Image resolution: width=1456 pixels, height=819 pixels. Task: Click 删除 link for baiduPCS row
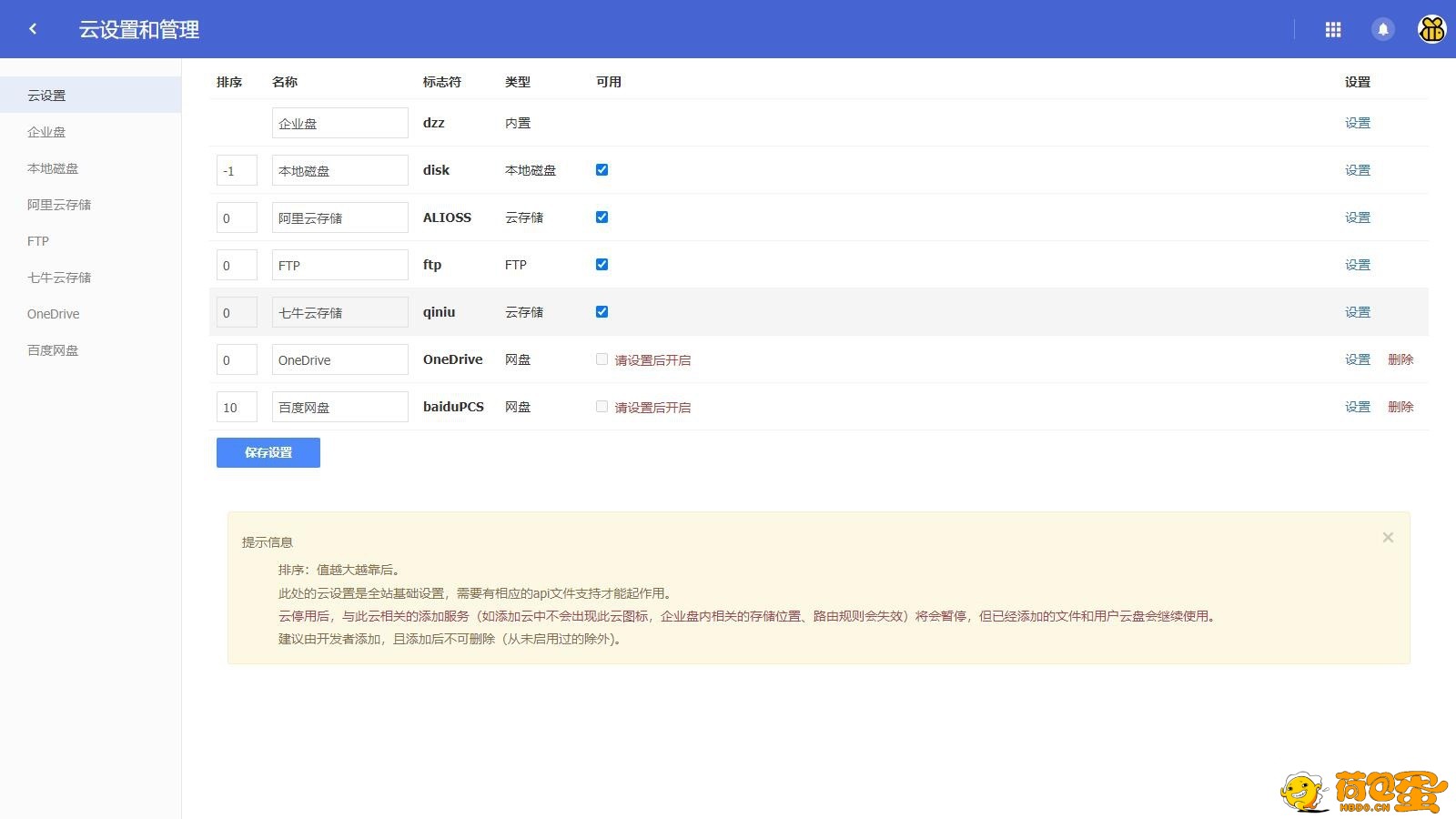click(1400, 407)
